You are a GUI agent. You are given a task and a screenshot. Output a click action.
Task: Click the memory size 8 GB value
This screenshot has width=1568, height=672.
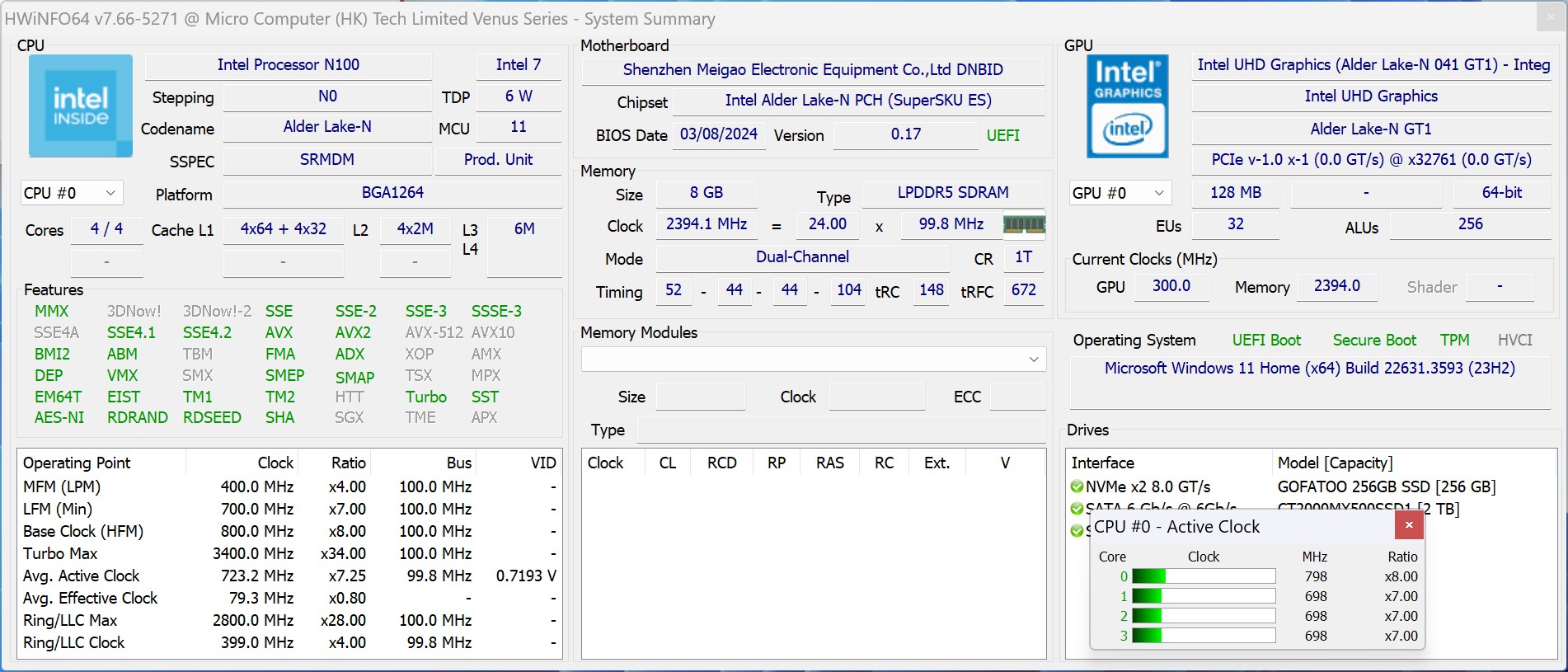707,193
